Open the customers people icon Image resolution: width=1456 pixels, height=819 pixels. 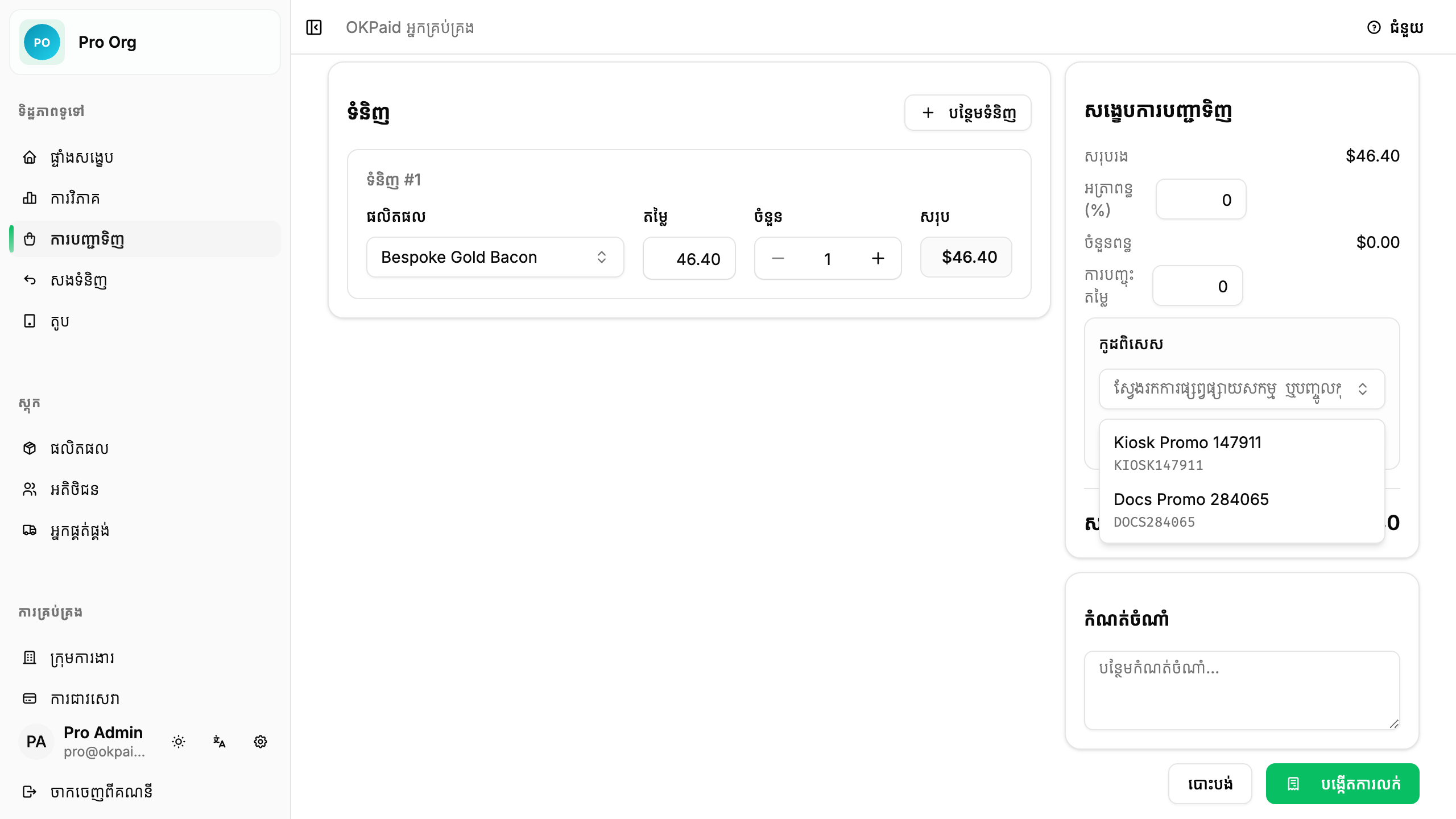(30, 489)
